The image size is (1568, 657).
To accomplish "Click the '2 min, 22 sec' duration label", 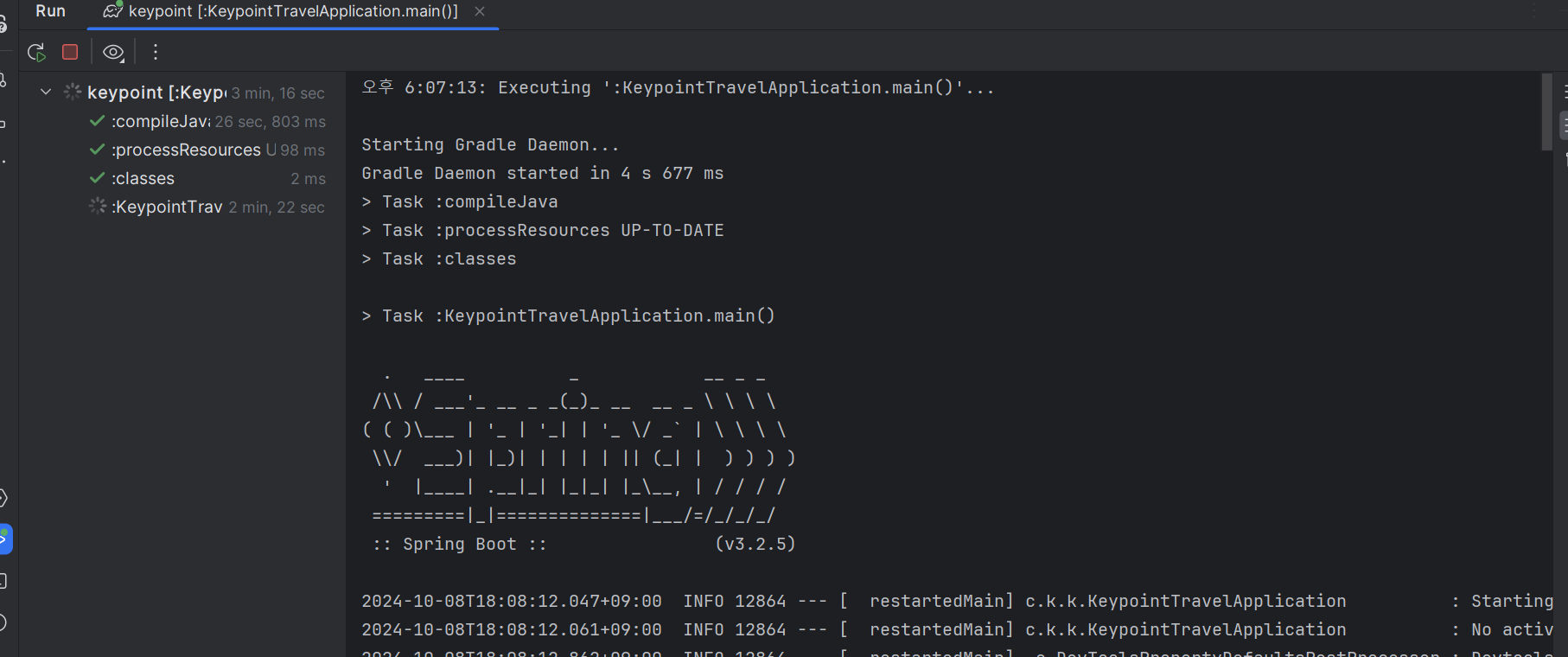I will [x=277, y=207].
